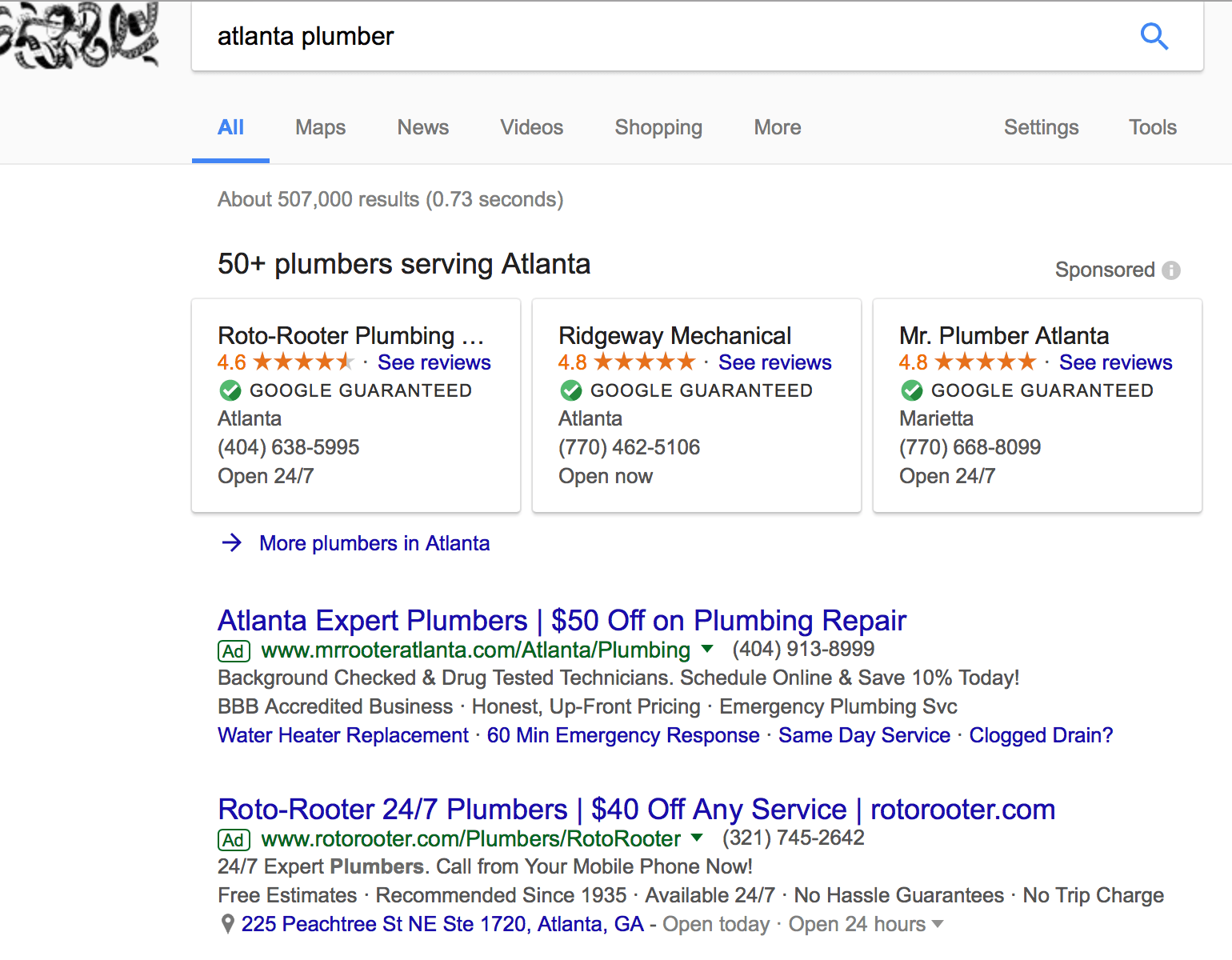Click the www.mrrooteratlanta.com/Atlanta/Plumbing URL
Image resolution: width=1232 pixels, height=960 pixels.
click(476, 650)
